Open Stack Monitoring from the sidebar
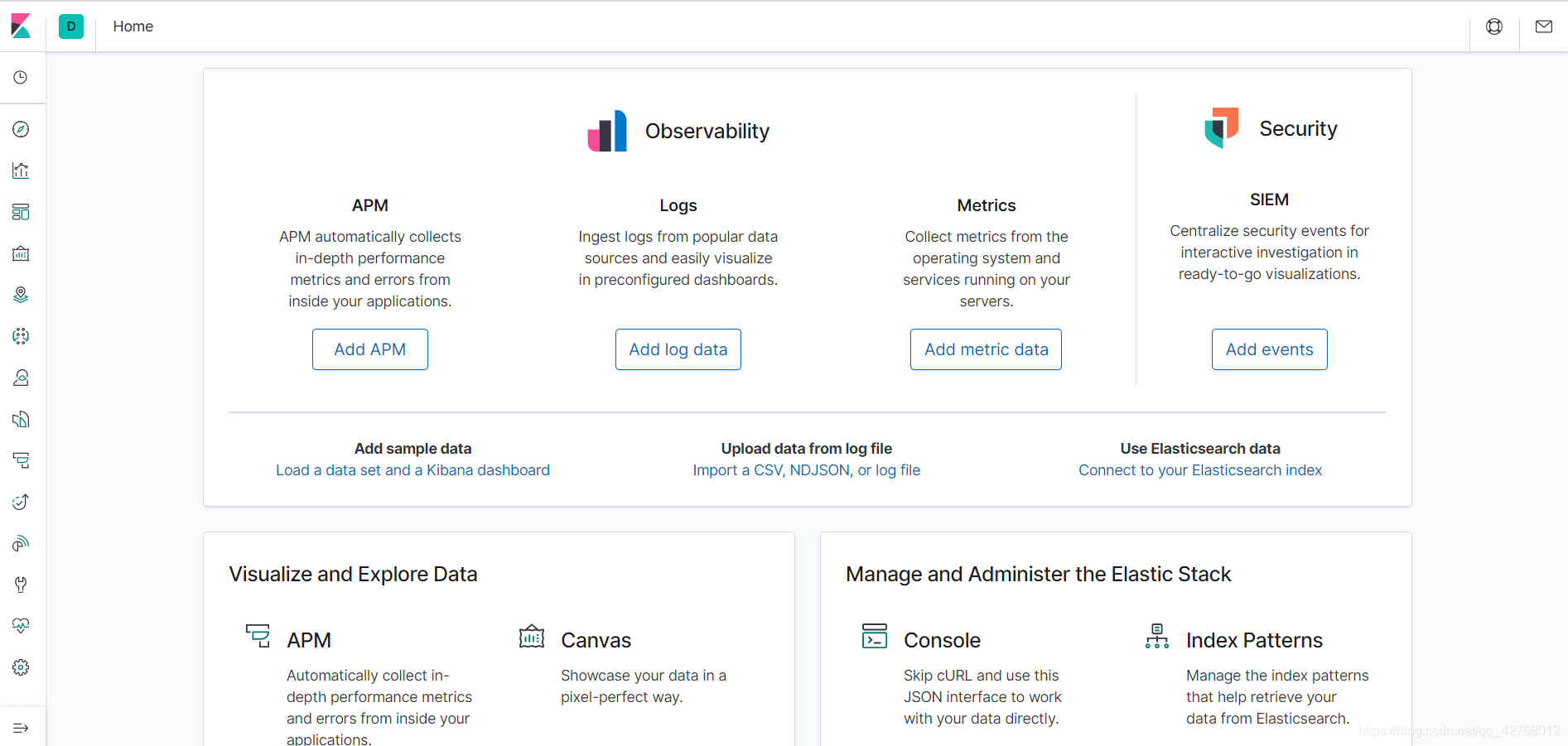 [x=21, y=626]
